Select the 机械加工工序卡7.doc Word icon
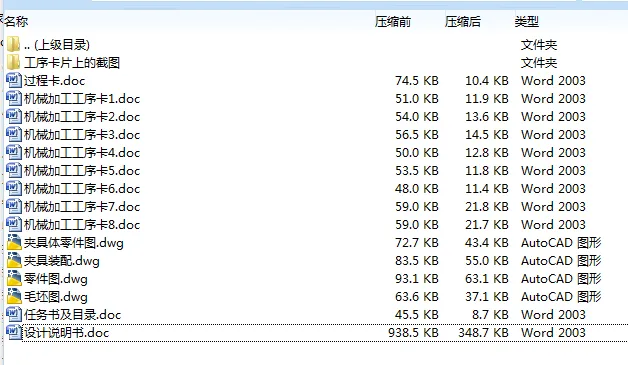 pyautogui.click(x=14, y=206)
